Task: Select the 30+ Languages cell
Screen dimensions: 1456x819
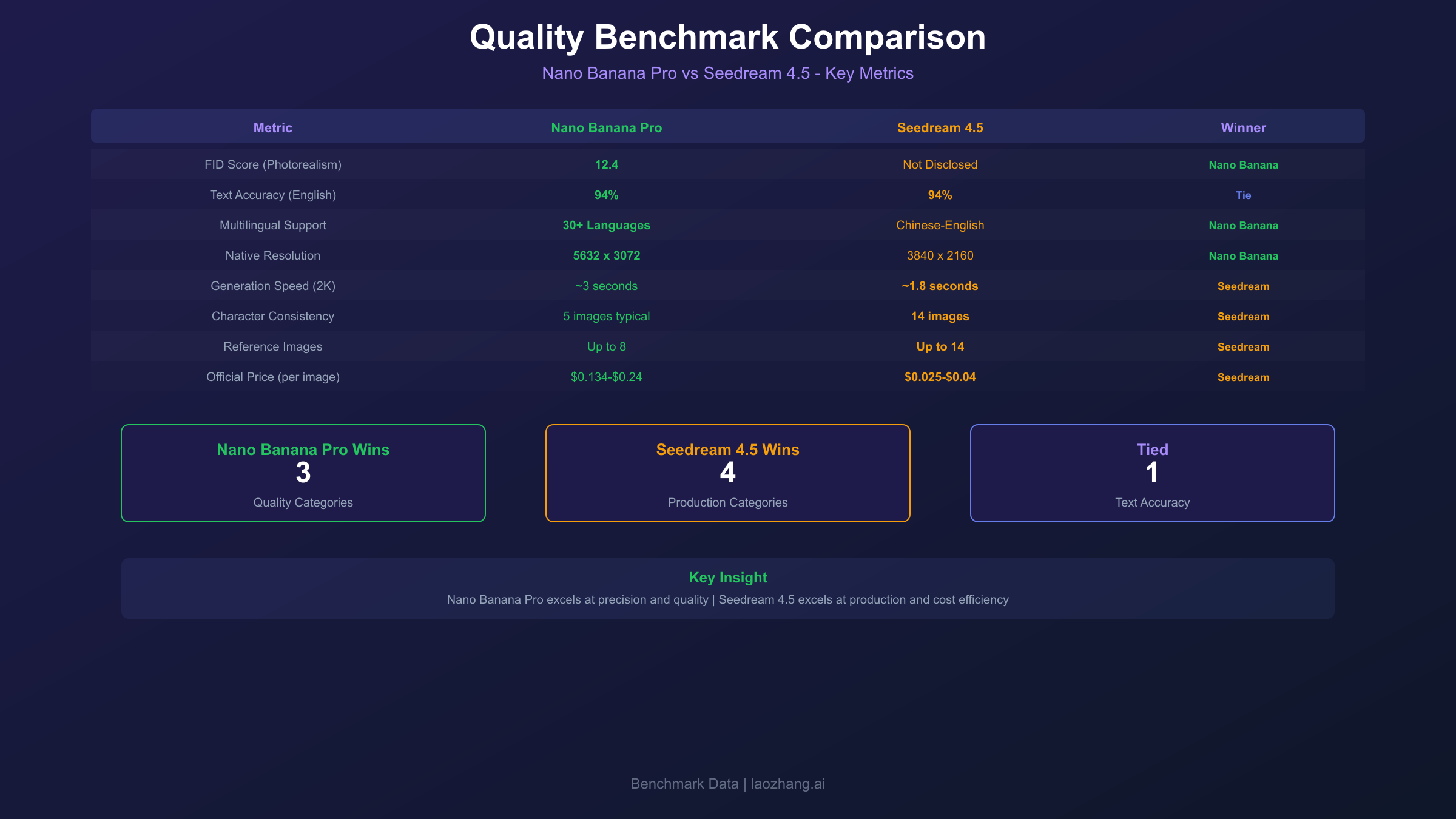Action: point(606,225)
